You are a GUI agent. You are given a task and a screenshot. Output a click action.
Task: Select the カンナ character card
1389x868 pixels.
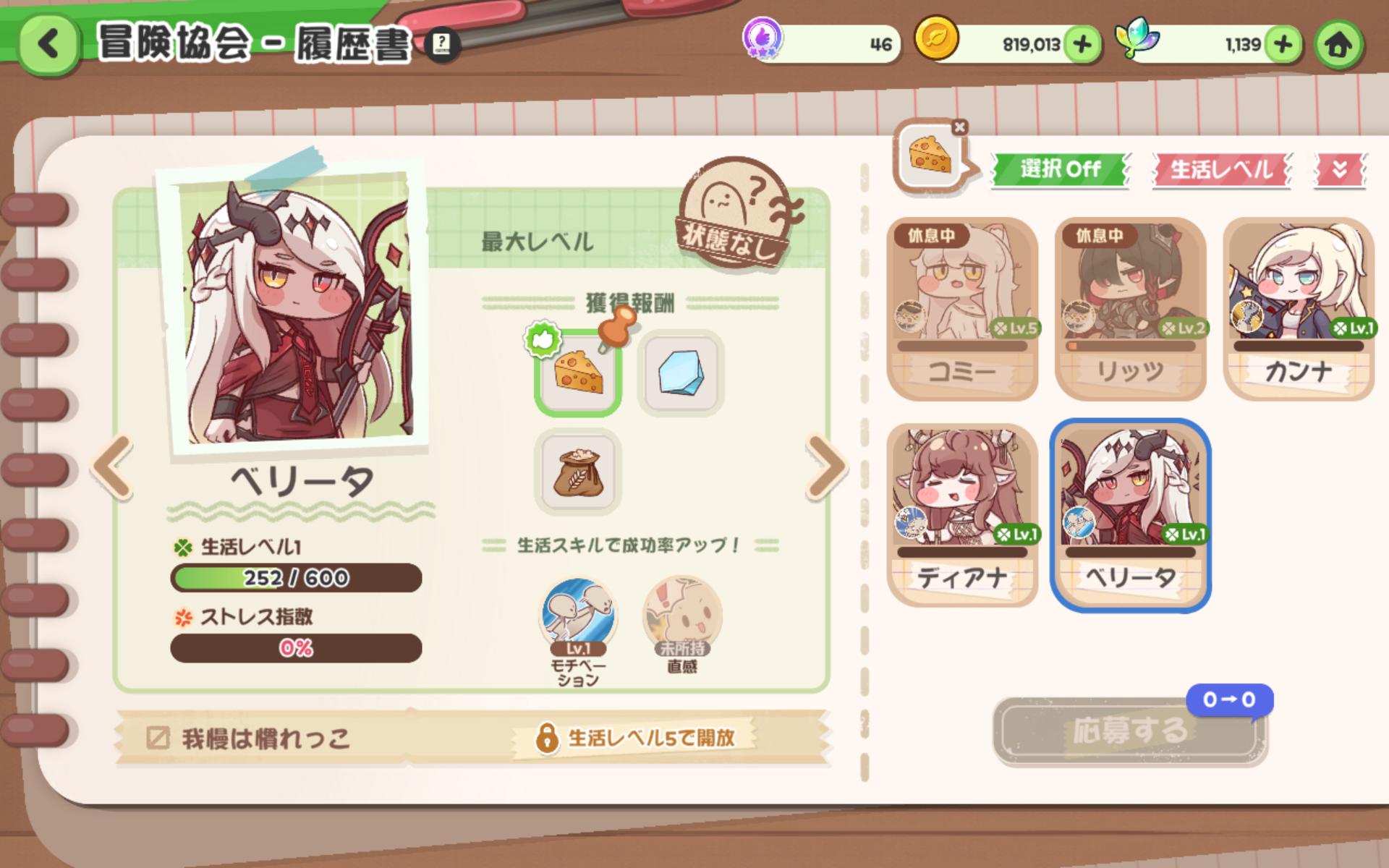[1298, 309]
